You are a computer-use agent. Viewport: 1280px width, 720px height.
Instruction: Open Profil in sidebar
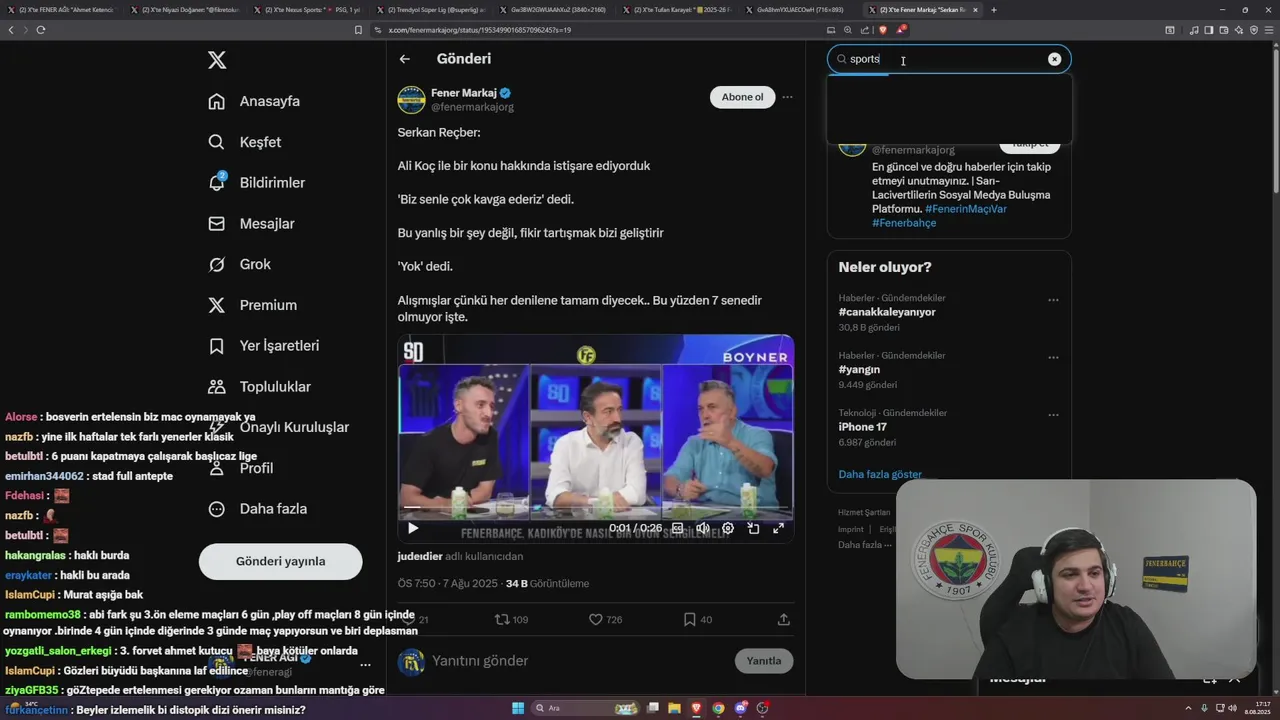coord(240,468)
